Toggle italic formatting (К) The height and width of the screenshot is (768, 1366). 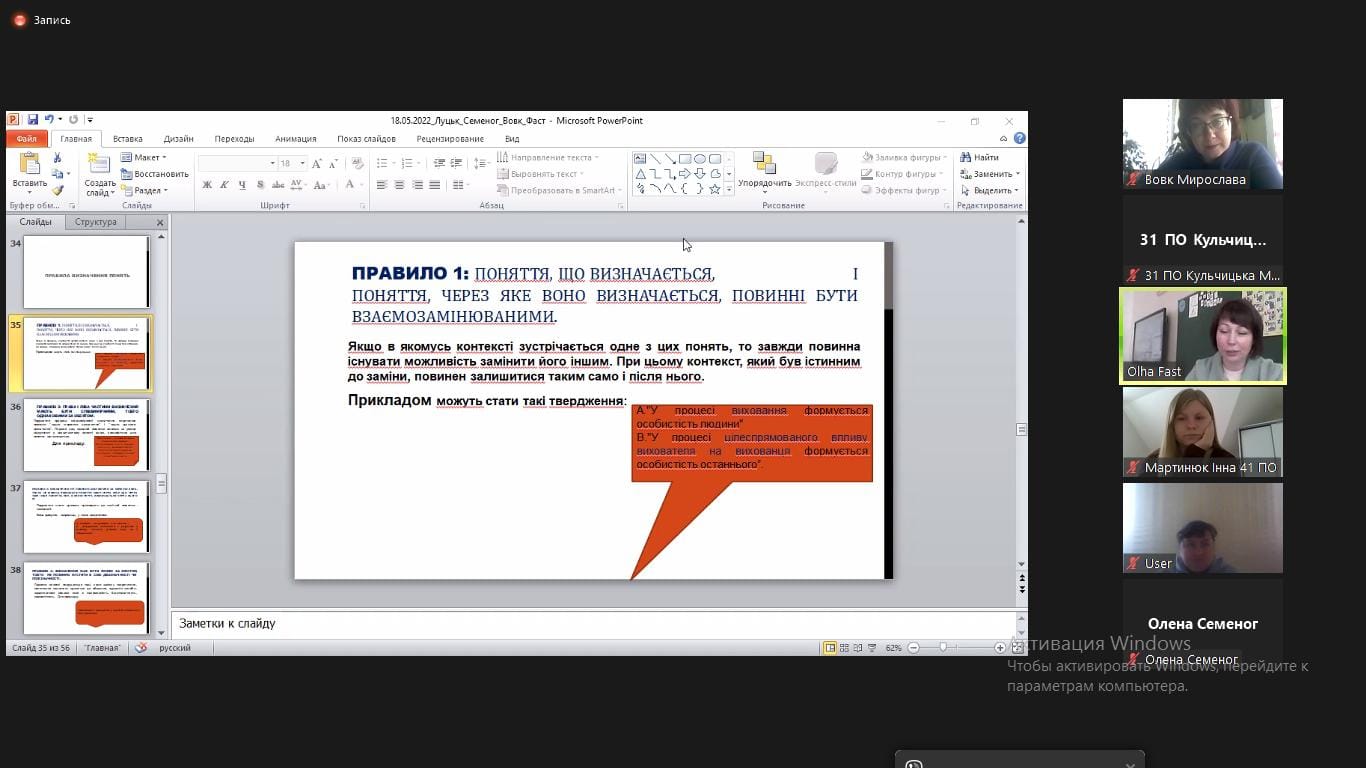click(x=224, y=185)
